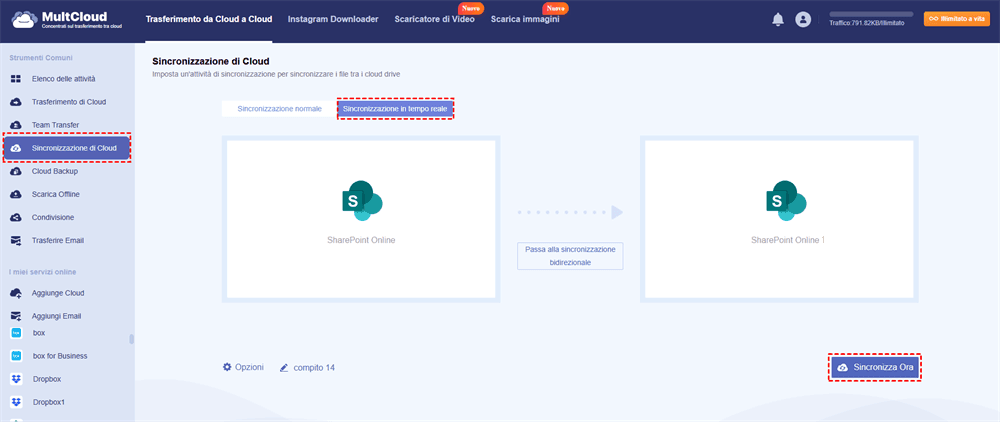Open the Instagram Downloader tab
This screenshot has height=422, width=1000.
[333, 19]
